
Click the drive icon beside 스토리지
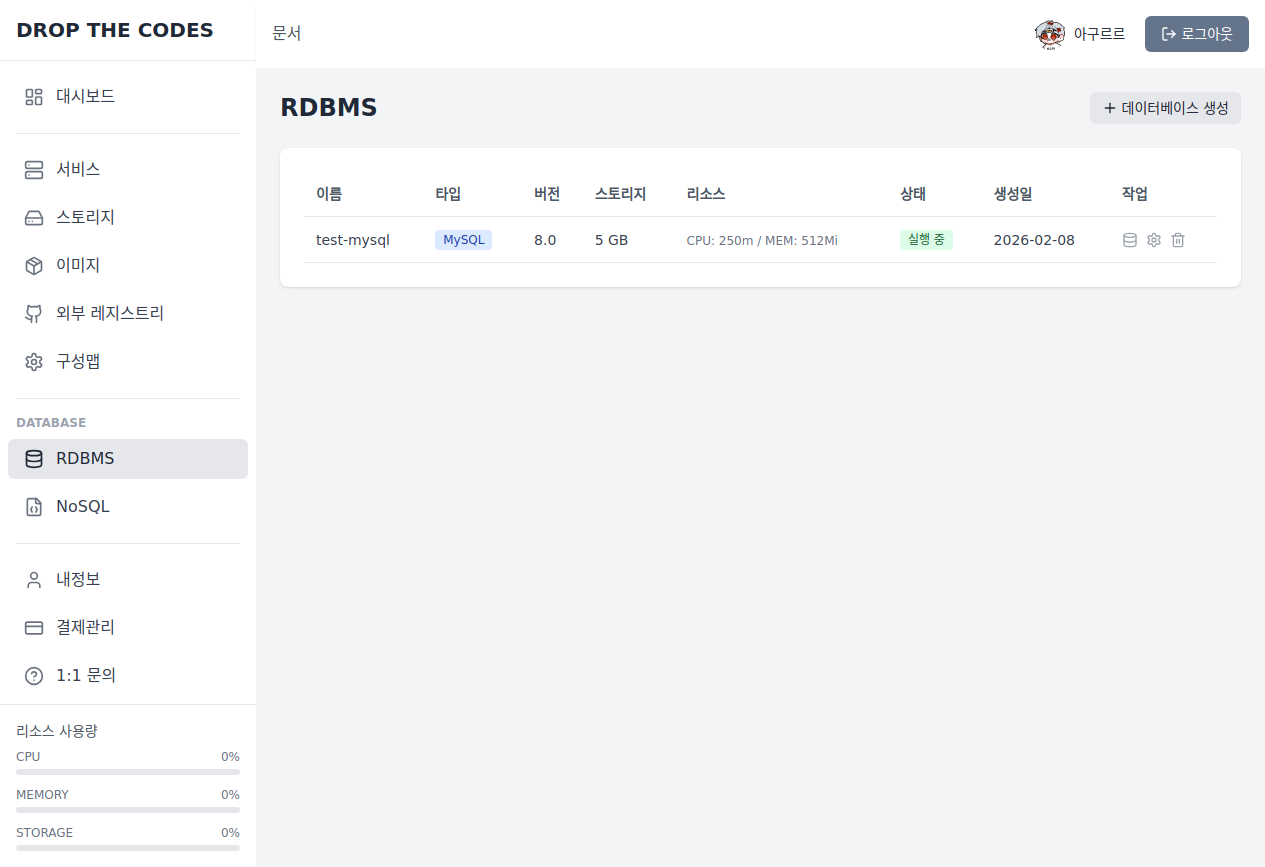point(33,217)
